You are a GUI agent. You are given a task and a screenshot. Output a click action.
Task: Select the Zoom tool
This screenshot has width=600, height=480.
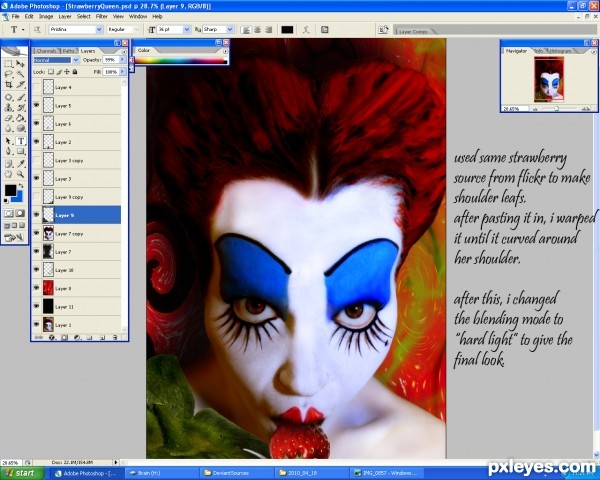pos(20,175)
